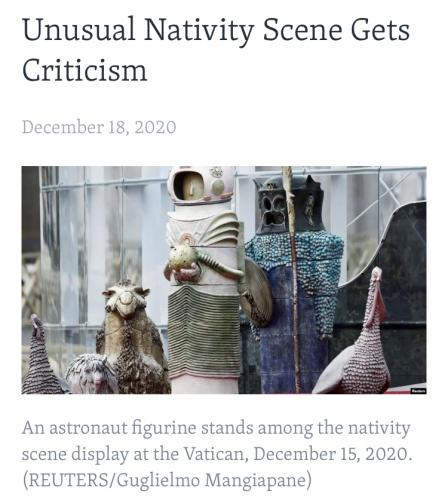The height and width of the screenshot is (500, 448).
Task: Click the camel figurine's head
Action: point(126,299)
